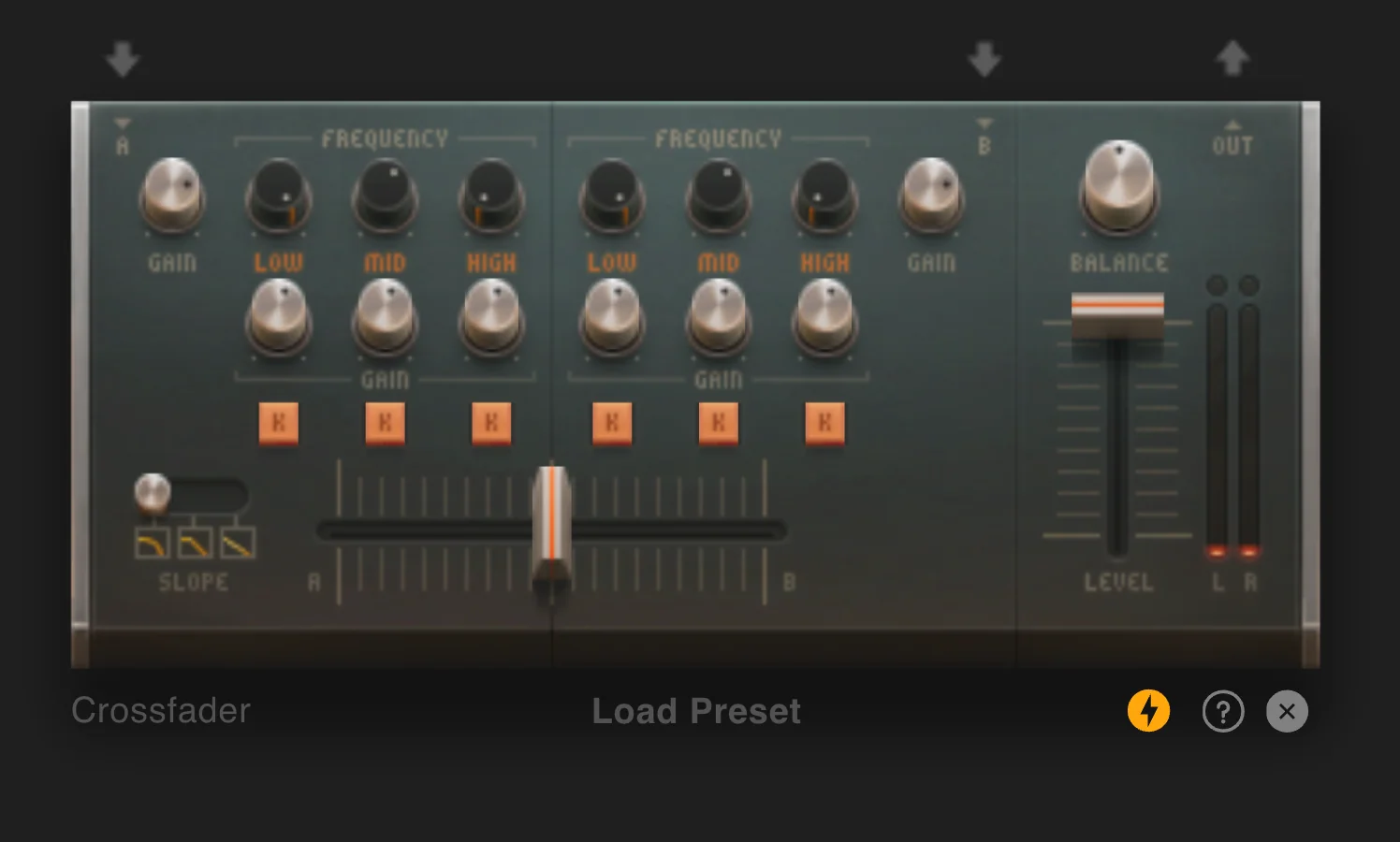Click the Balance knob

1119,187
